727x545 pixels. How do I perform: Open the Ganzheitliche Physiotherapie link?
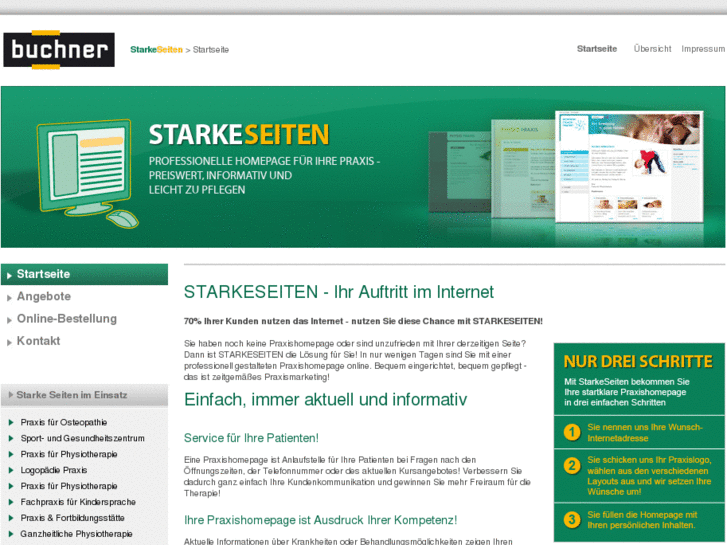pyautogui.click(x=77, y=534)
